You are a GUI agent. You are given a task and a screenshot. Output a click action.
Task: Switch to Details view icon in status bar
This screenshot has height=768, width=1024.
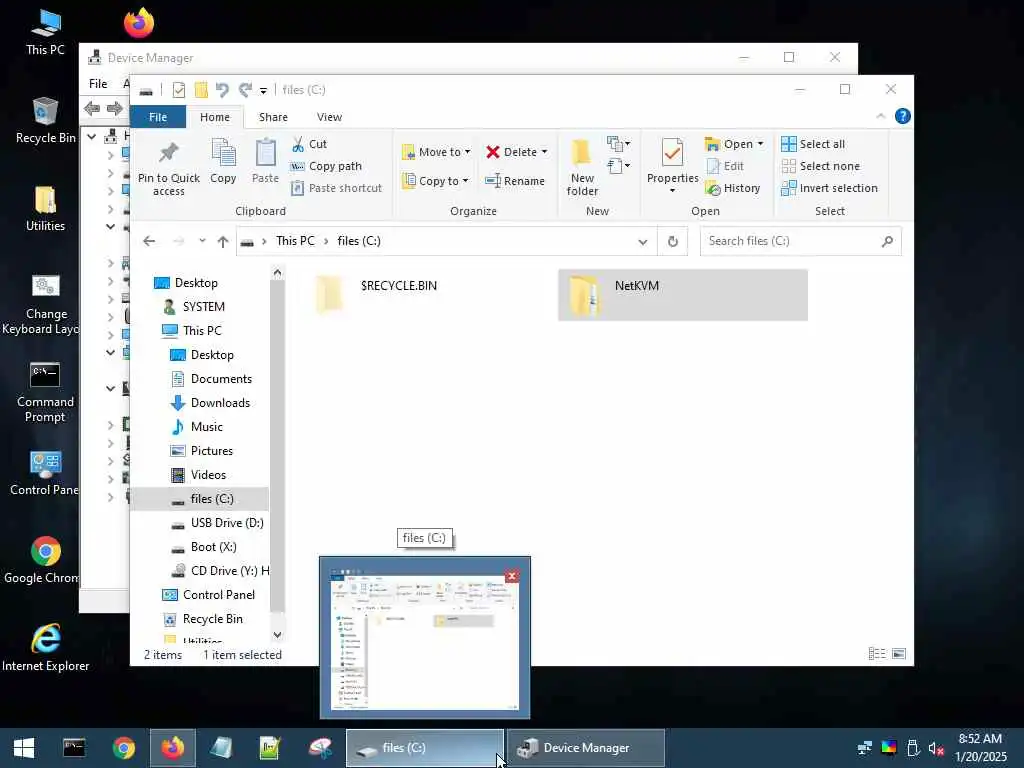[x=876, y=654]
